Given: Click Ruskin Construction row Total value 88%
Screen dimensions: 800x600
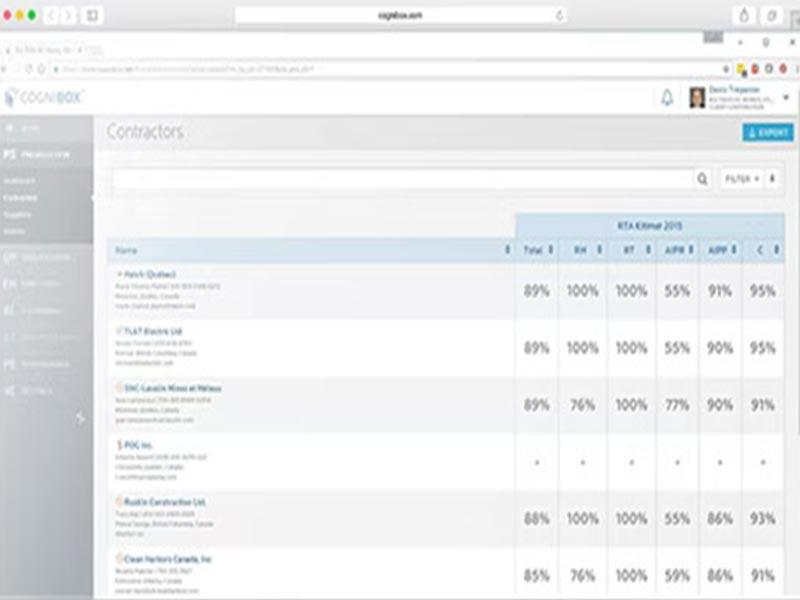Looking at the screenshot, I should pos(536,519).
